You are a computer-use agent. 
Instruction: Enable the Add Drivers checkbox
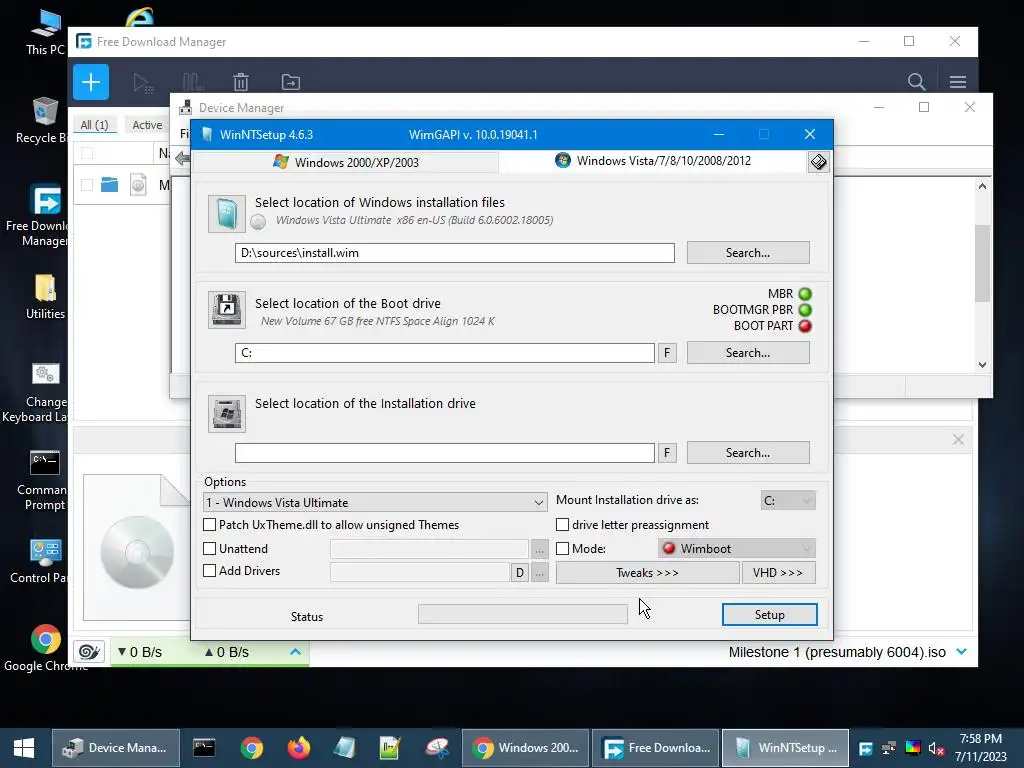210,571
